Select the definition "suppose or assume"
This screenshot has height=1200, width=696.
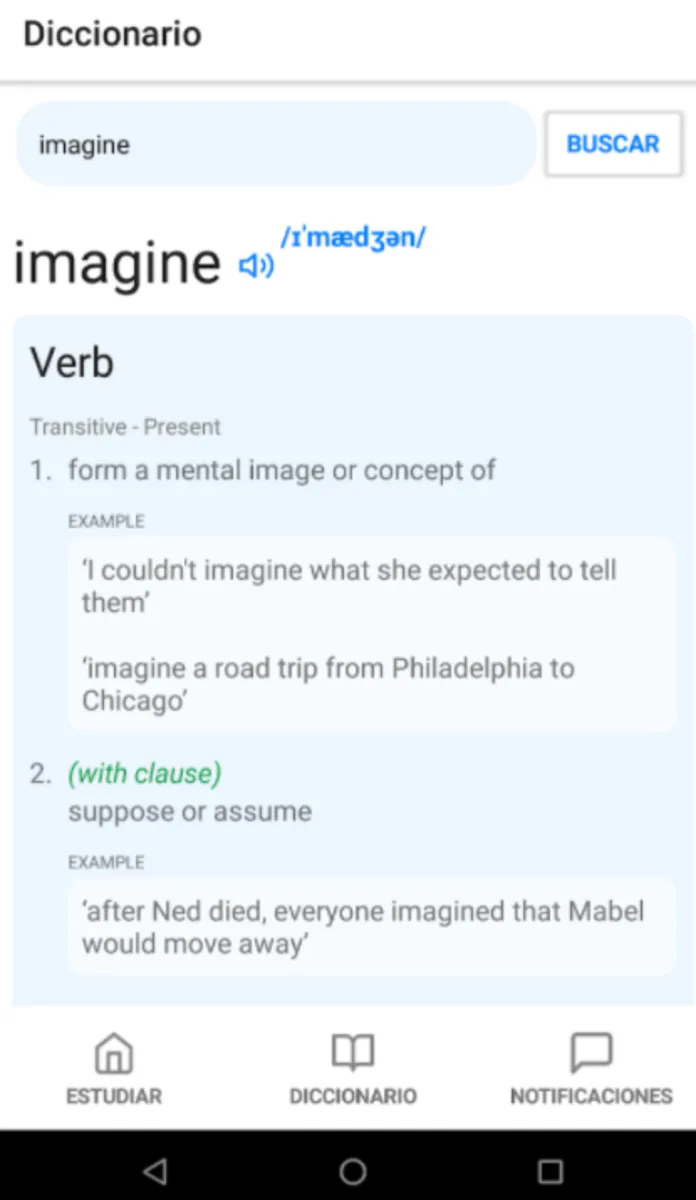190,811
